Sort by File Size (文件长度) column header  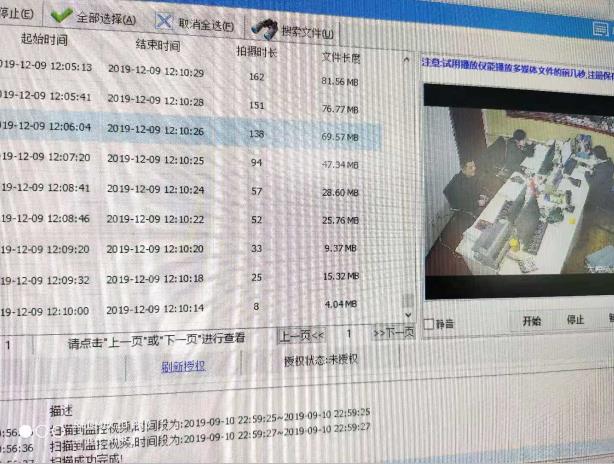(x=343, y=58)
